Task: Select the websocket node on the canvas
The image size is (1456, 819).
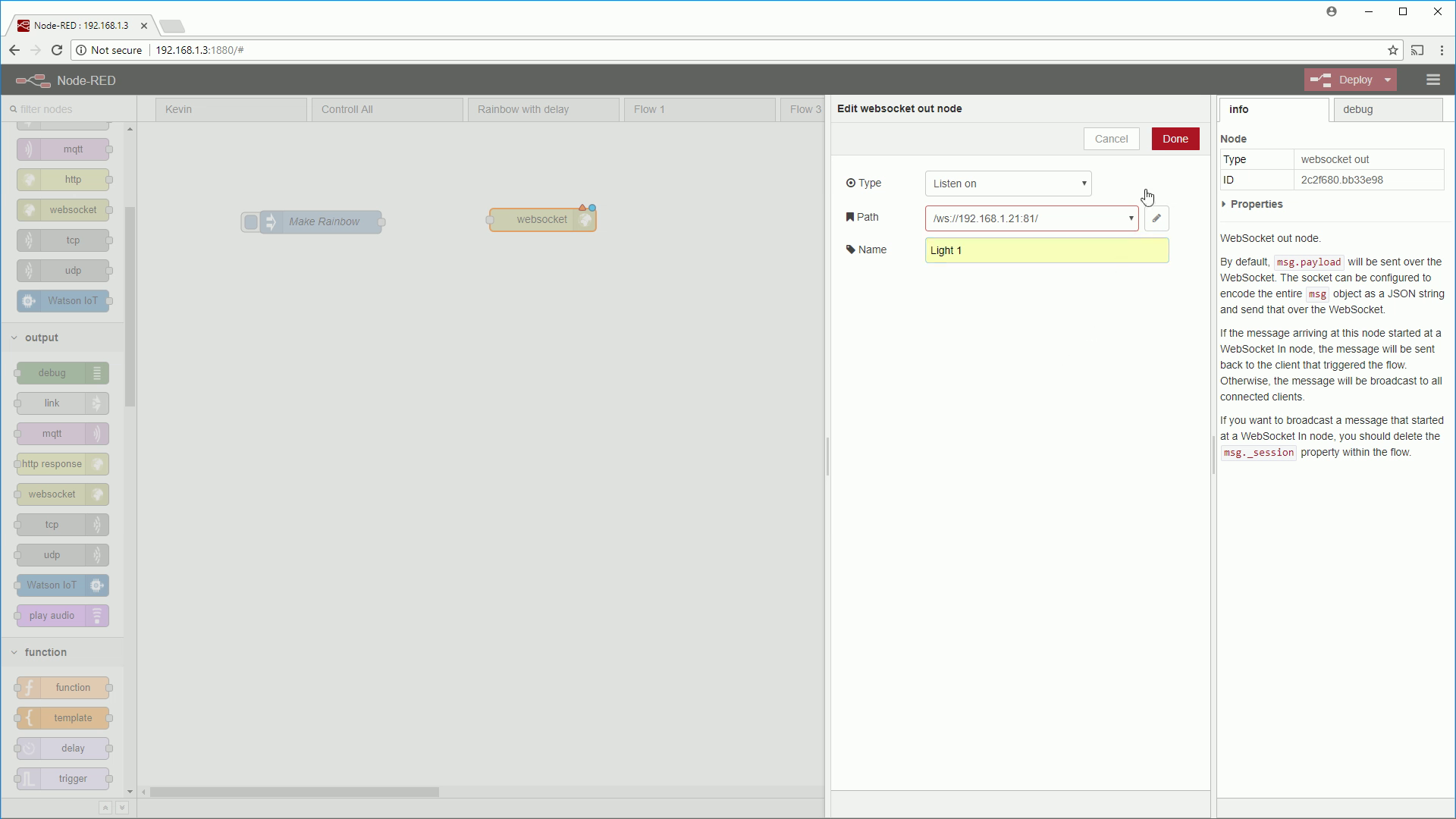Action: [542, 220]
